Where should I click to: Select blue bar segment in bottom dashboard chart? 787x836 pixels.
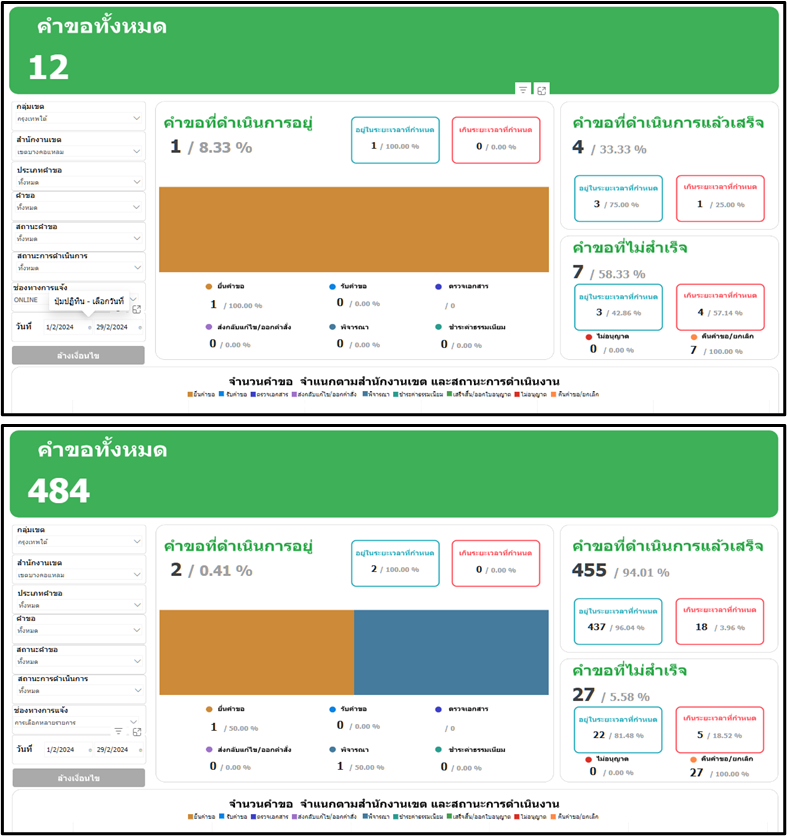(451, 652)
